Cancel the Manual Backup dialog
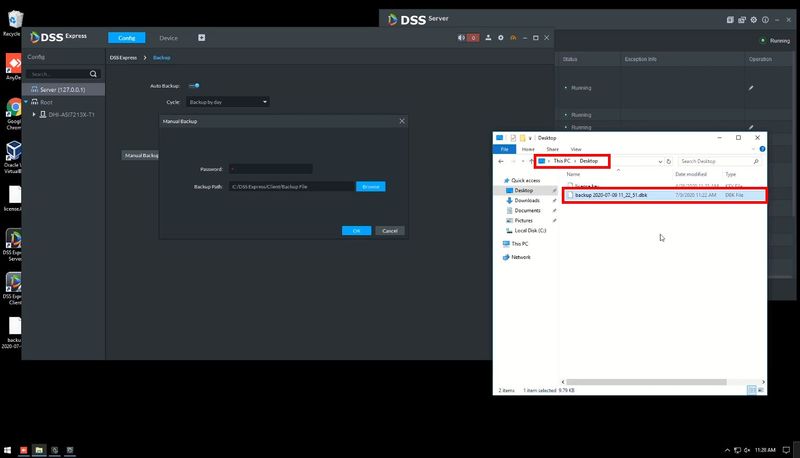Image resolution: width=800 pixels, height=458 pixels. click(390, 231)
